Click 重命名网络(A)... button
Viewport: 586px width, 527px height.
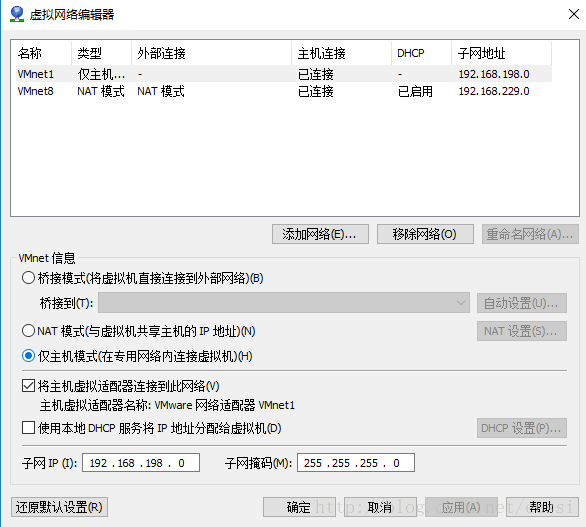coord(530,234)
